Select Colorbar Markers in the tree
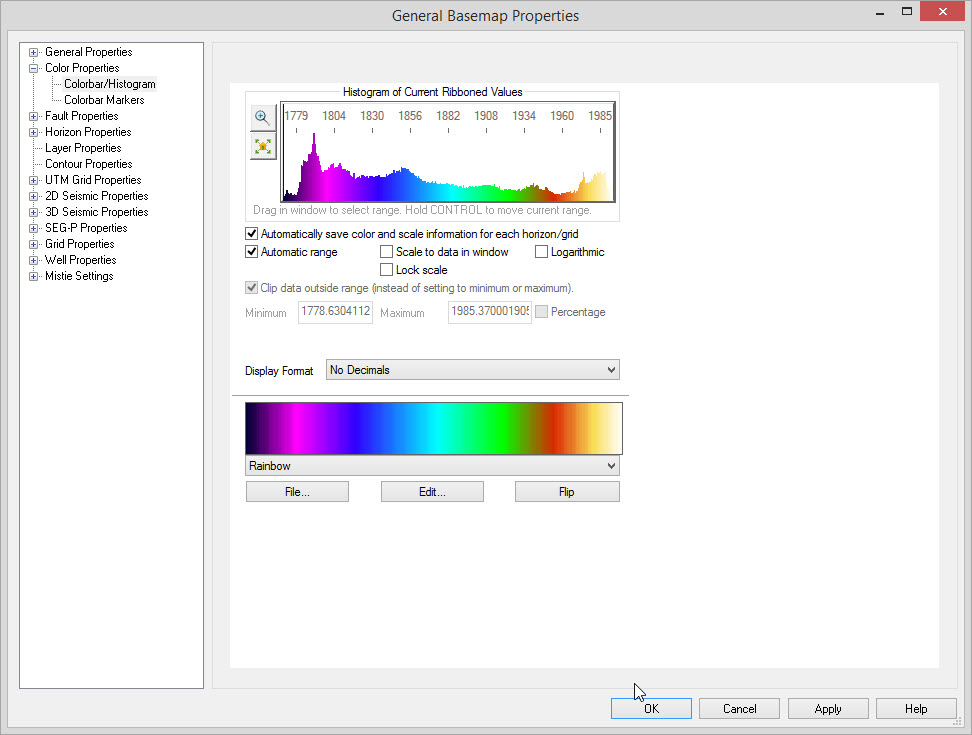The image size is (972, 735). (x=104, y=100)
